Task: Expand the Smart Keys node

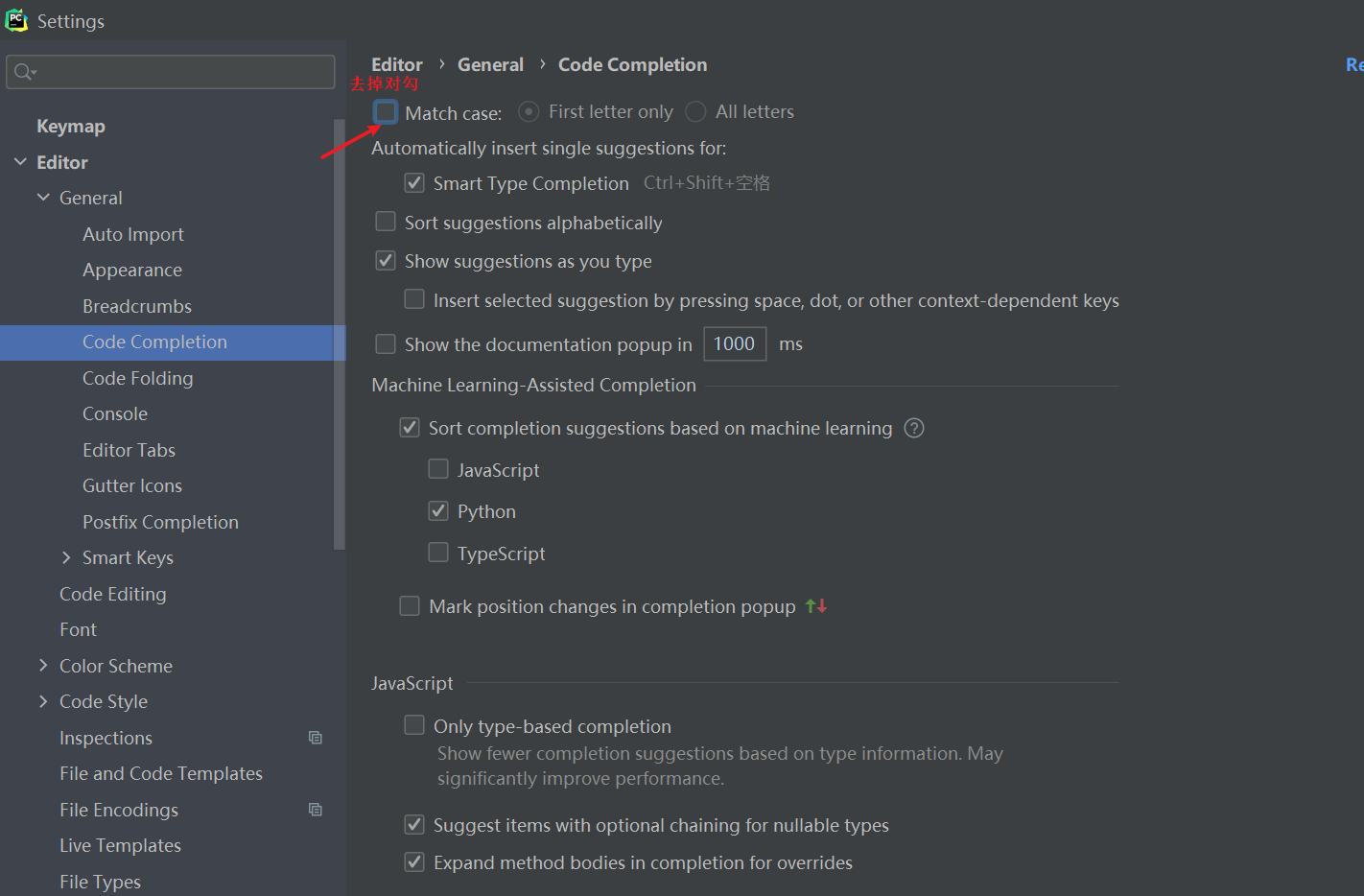Action: (66, 557)
